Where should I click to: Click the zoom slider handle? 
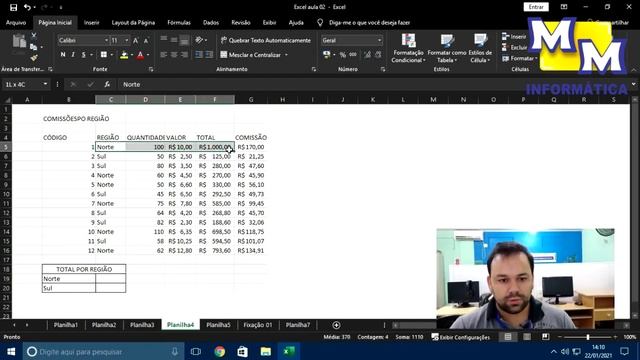pyautogui.click(x=588, y=337)
